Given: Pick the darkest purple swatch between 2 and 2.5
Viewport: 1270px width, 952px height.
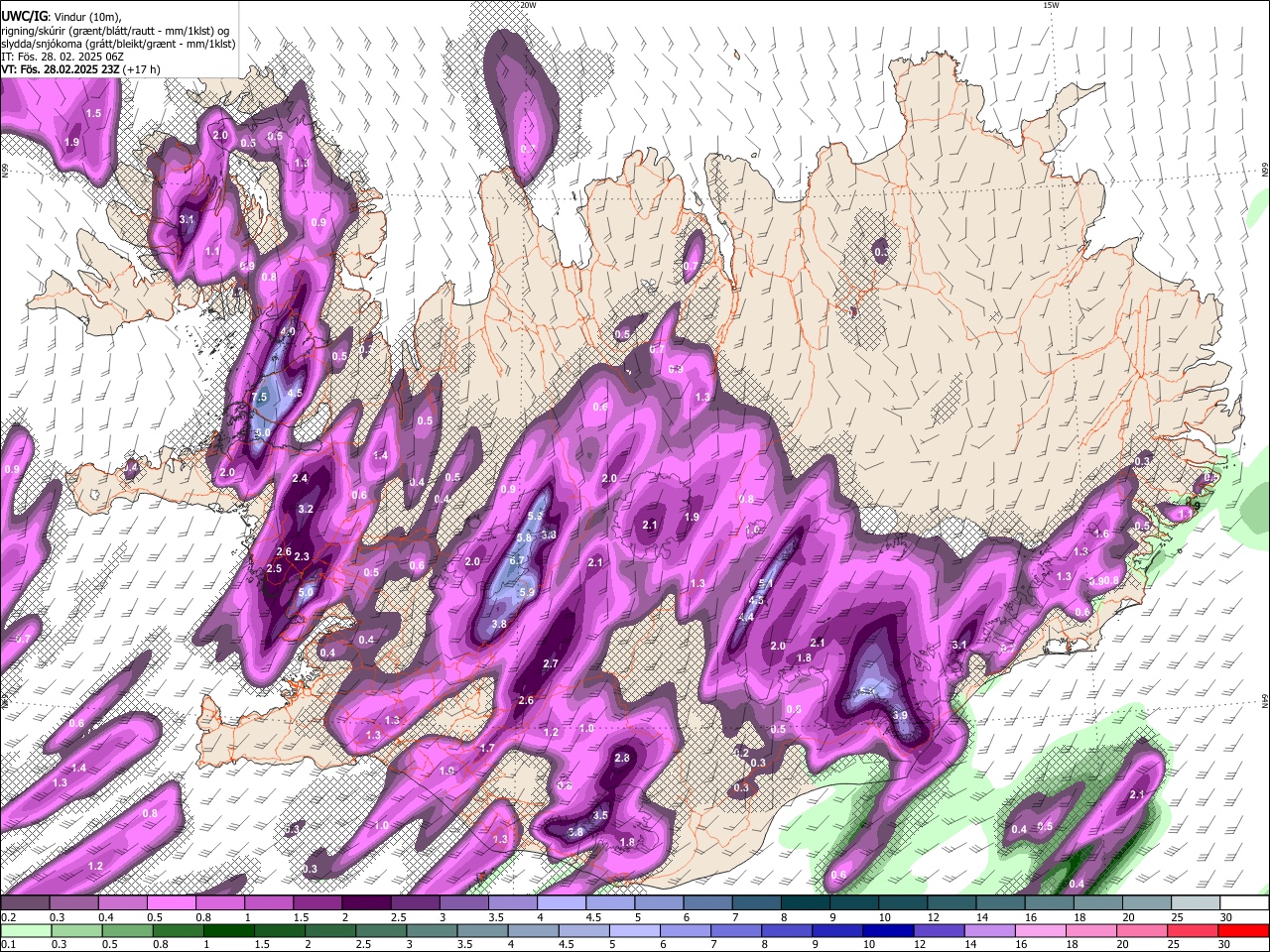Looking at the screenshot, I should [x=367, y=903].
